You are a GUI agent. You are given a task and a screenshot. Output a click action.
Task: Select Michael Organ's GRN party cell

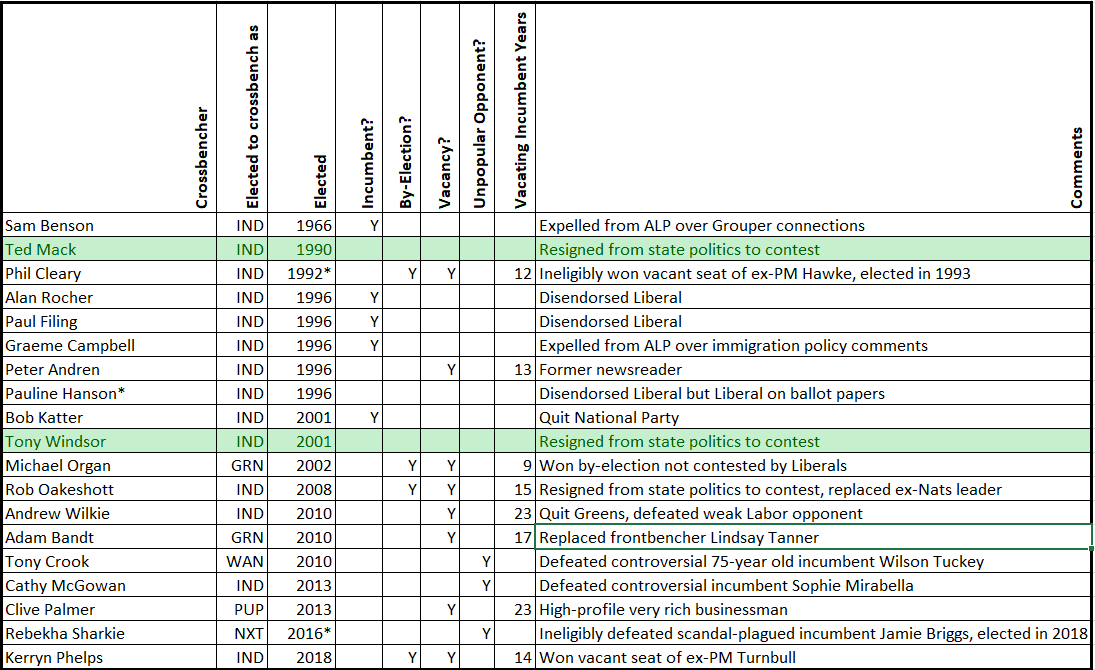242,465
